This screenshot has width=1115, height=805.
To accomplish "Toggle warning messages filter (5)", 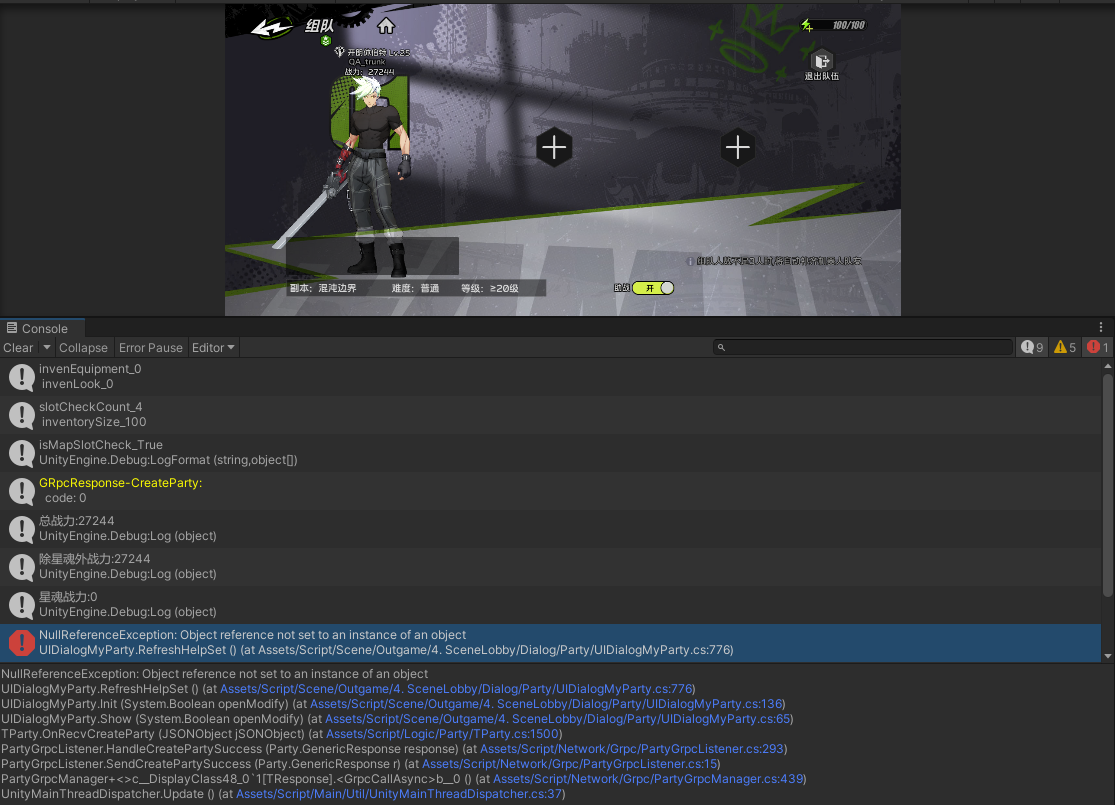I will coord(1065,348).
